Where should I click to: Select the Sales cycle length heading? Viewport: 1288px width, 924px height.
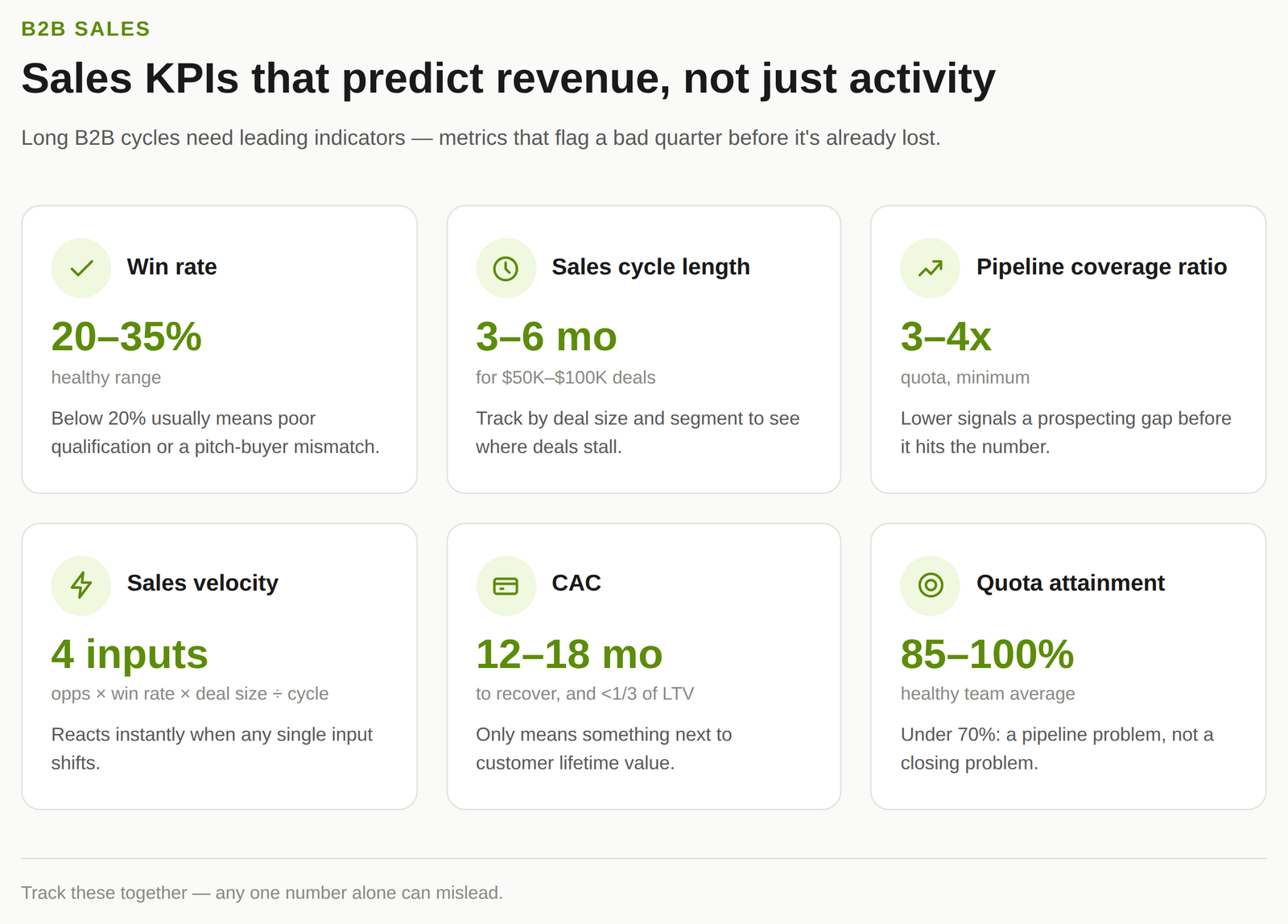pos(650,266)
